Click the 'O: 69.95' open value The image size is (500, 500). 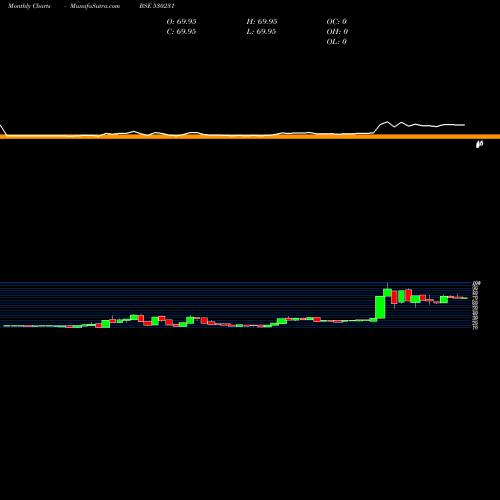pyautogui.click(x=181, y=21)
